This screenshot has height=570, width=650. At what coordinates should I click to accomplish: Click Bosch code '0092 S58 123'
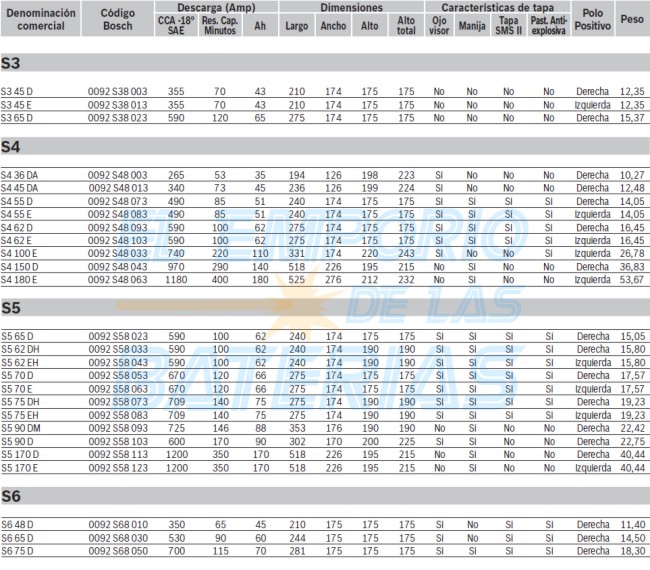[118, 468]
